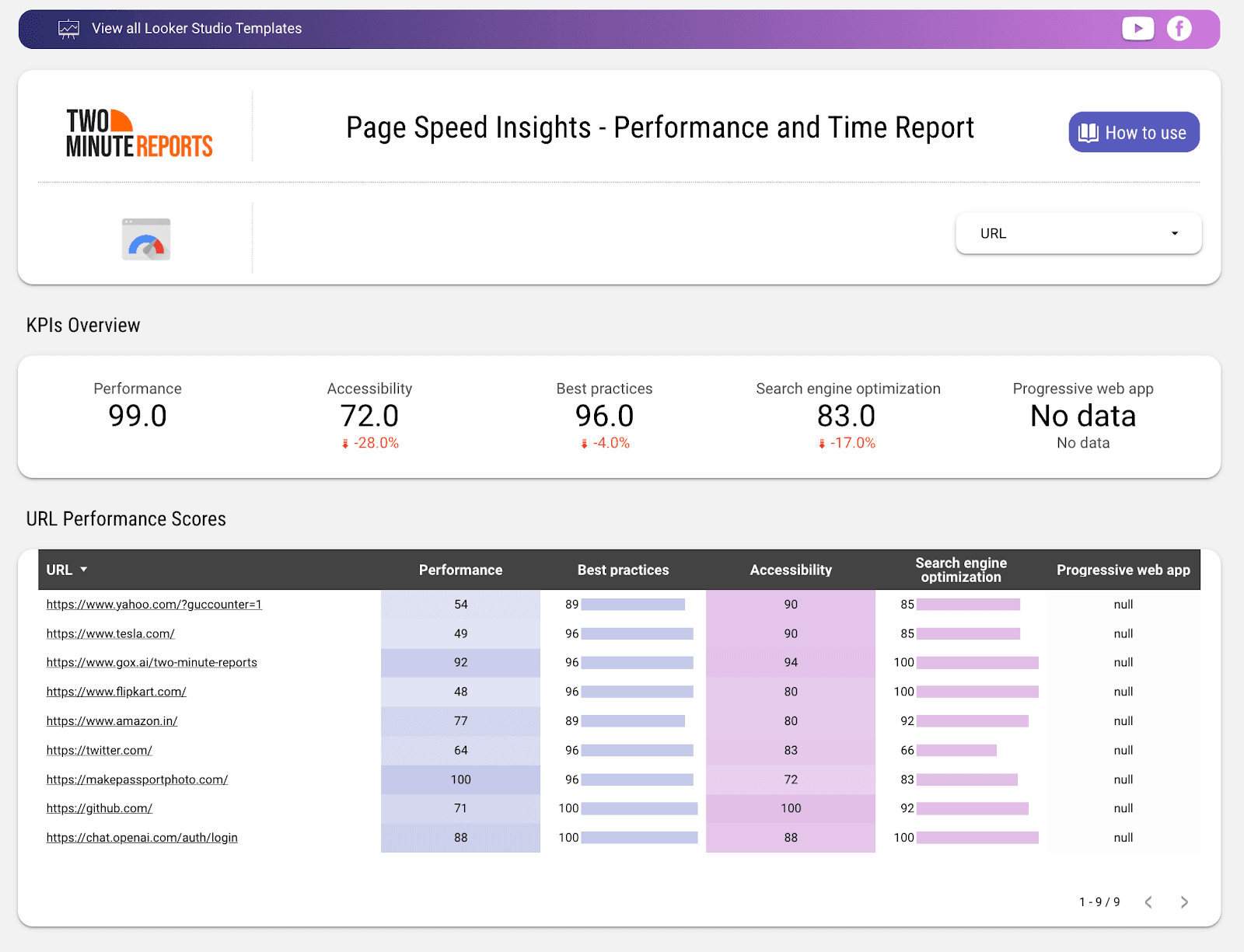
Task: Open the YouTube icon in banner
Action: pos(1137,29)
